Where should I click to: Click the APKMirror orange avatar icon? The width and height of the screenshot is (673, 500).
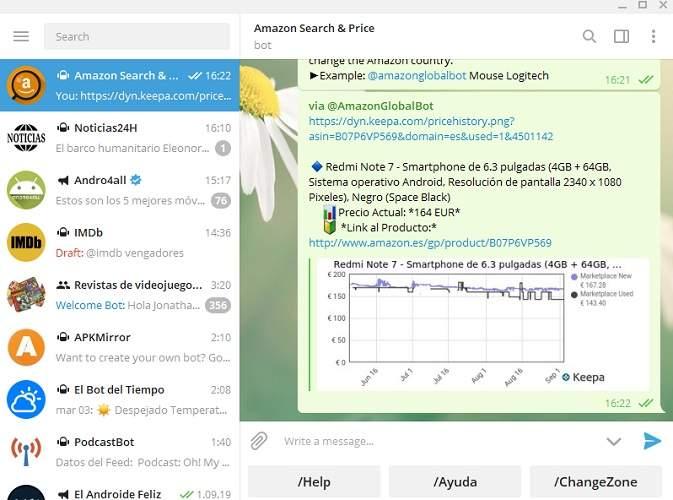26,347
